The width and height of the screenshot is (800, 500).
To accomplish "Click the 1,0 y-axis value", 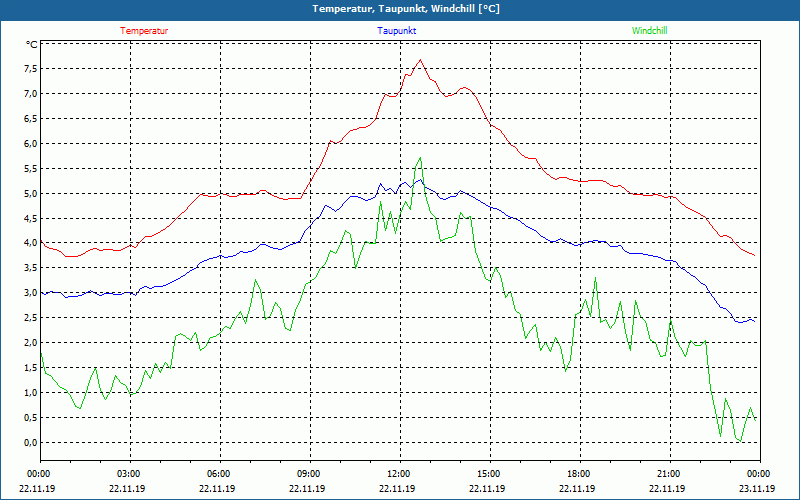I will [31, 393].
